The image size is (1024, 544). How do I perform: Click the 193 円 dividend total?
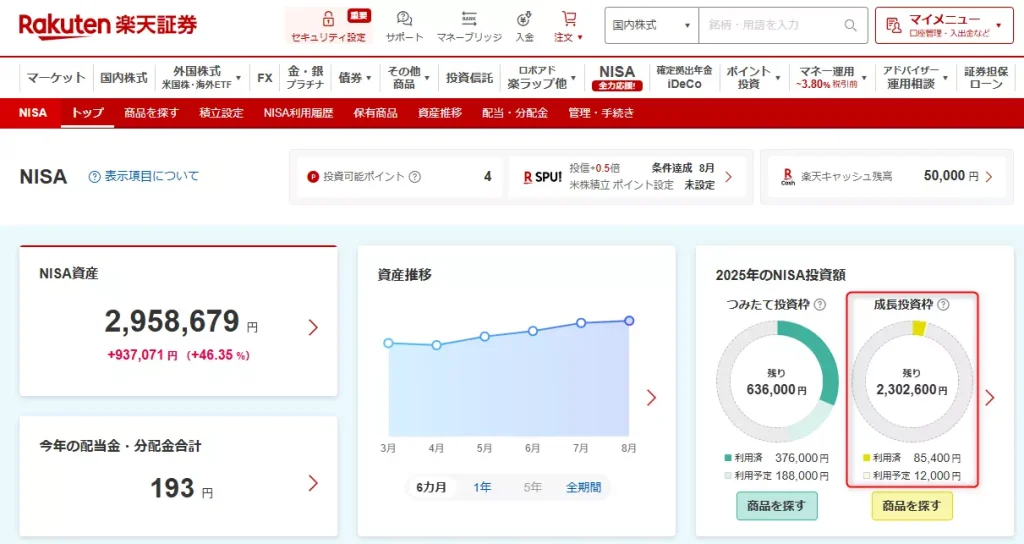click(x=182, y=488)
